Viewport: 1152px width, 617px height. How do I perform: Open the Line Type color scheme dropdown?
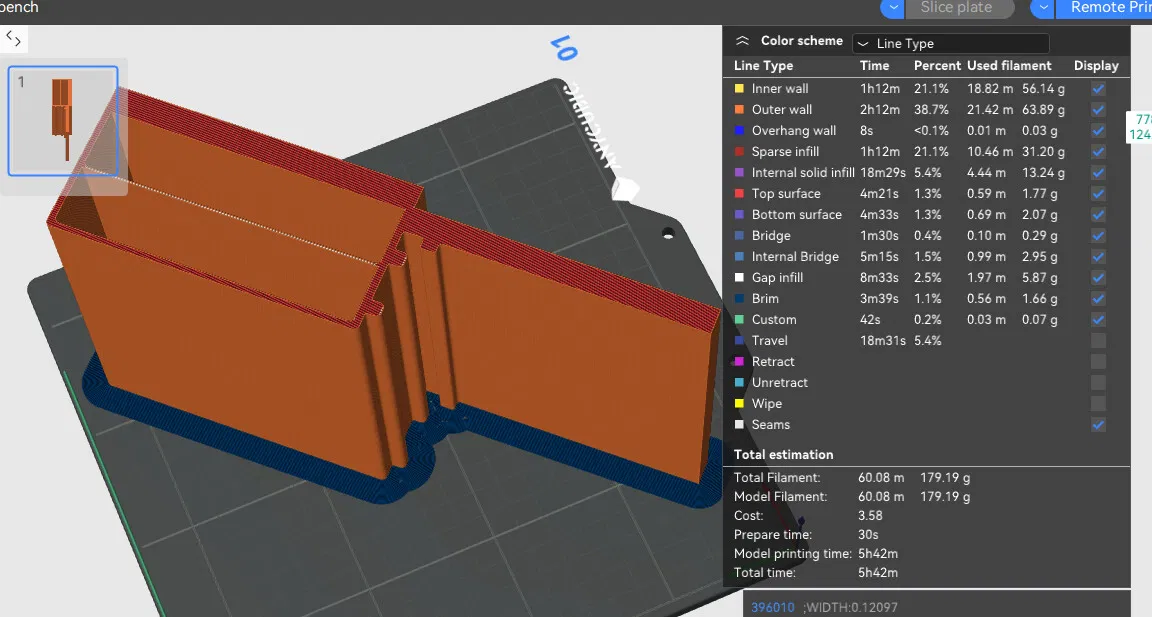click(x=950, y=43)
